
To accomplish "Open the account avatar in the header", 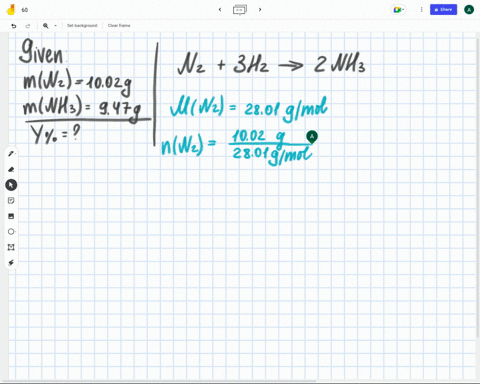I will [469, 10].
